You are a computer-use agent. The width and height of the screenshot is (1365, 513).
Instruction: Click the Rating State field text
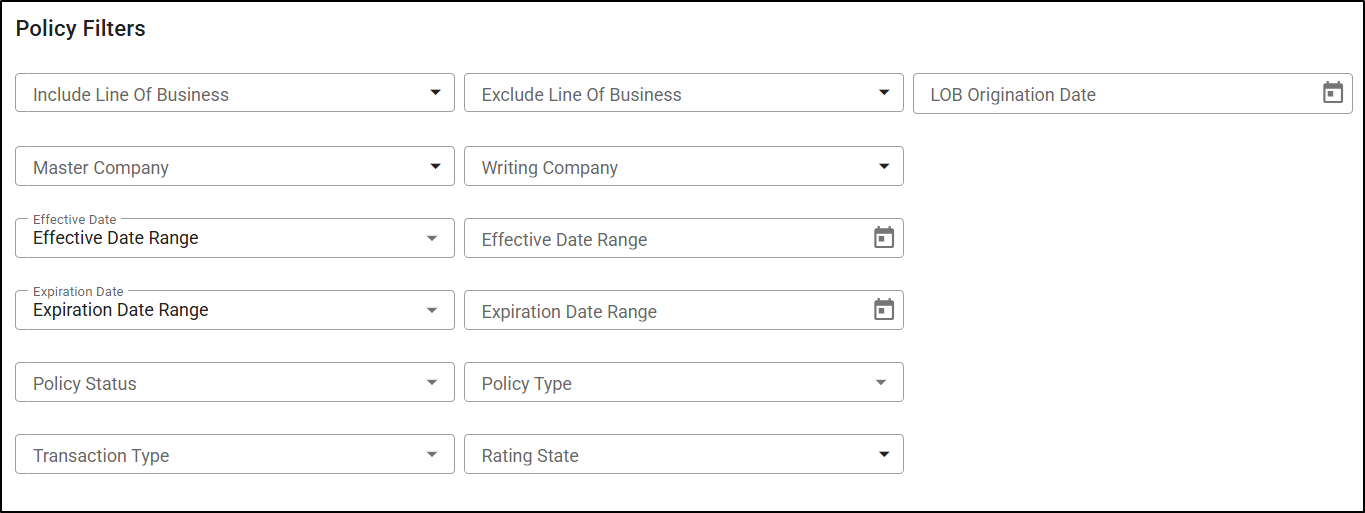(530, 456)
